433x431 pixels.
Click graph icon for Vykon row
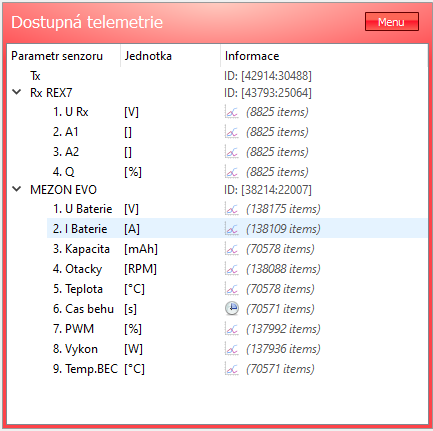point(232,349)
